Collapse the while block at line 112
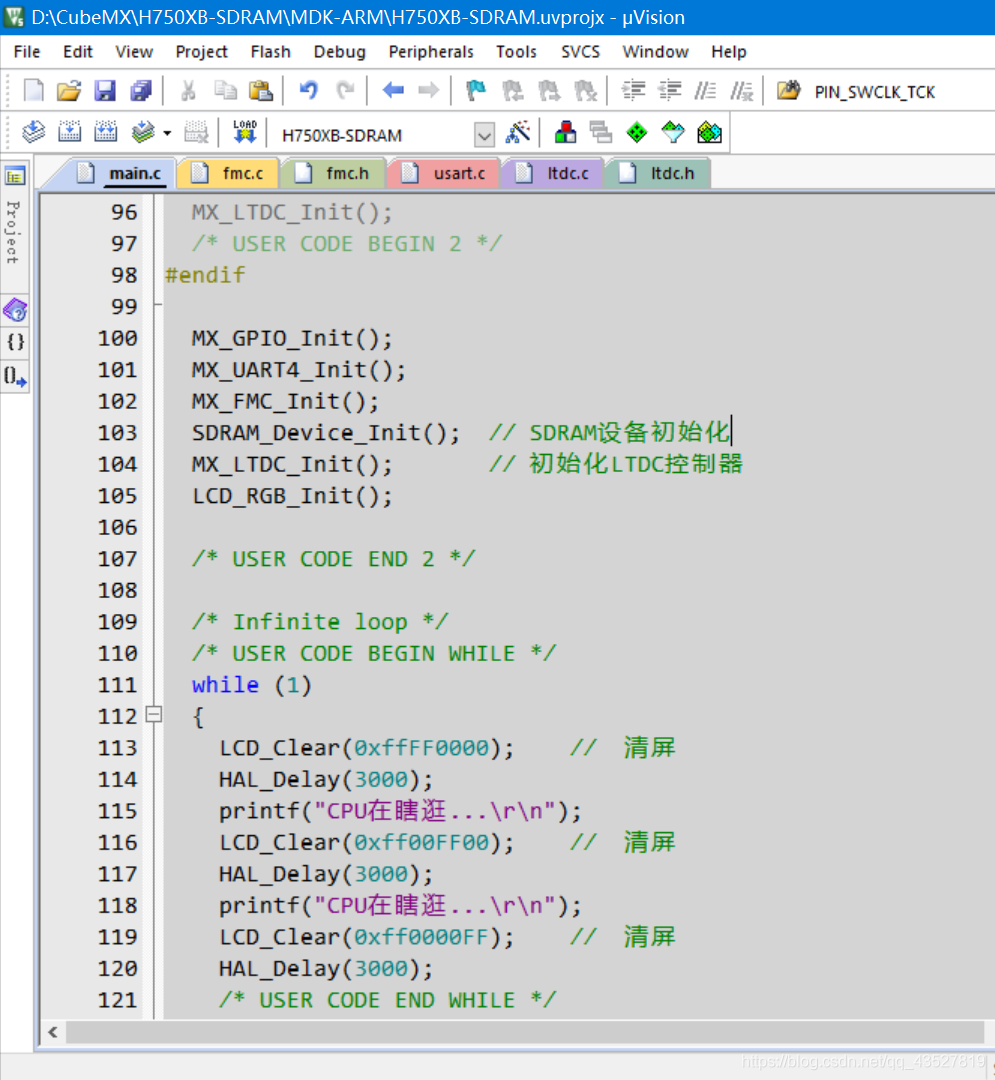Viewport: 995px width, 1080px height. [x=154, y=715]
